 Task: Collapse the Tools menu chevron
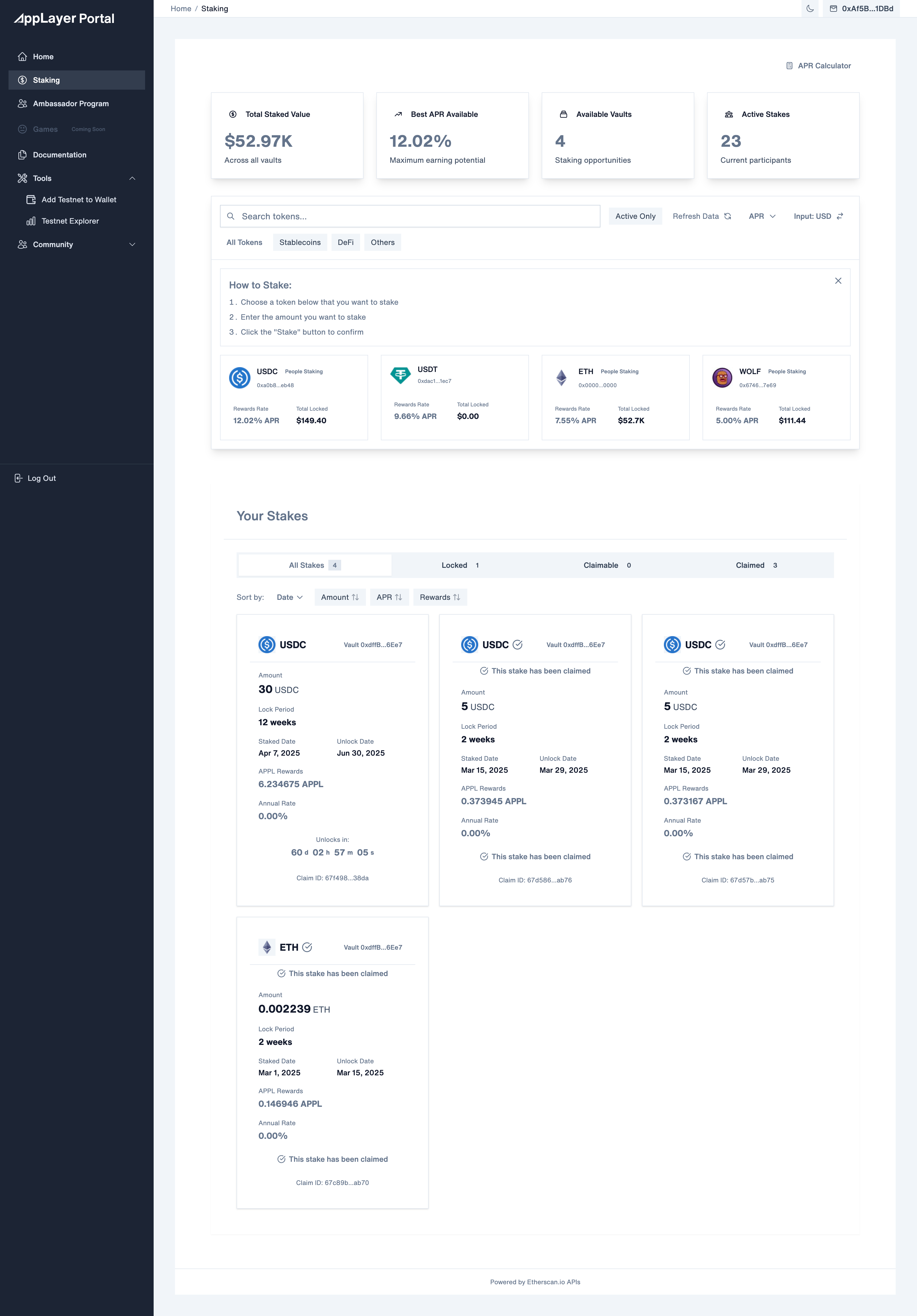pyautogui.click(x=132, y=178)
